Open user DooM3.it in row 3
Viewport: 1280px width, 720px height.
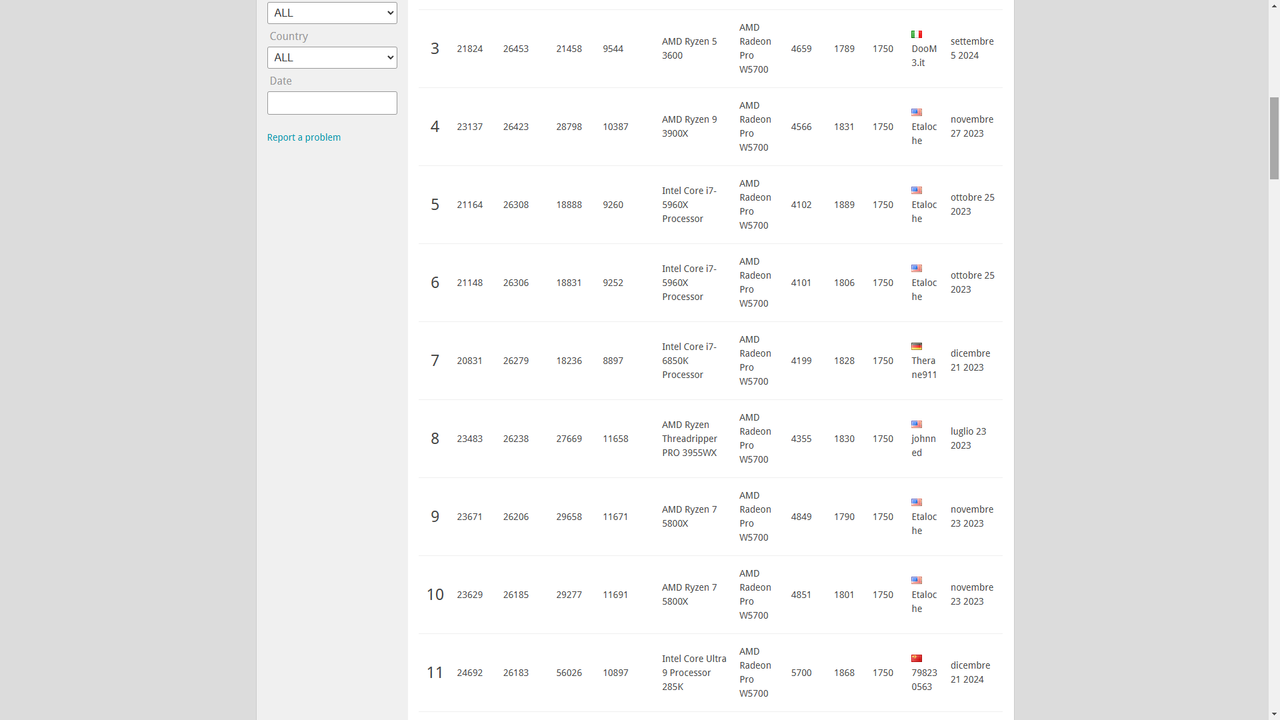(924, 56)
